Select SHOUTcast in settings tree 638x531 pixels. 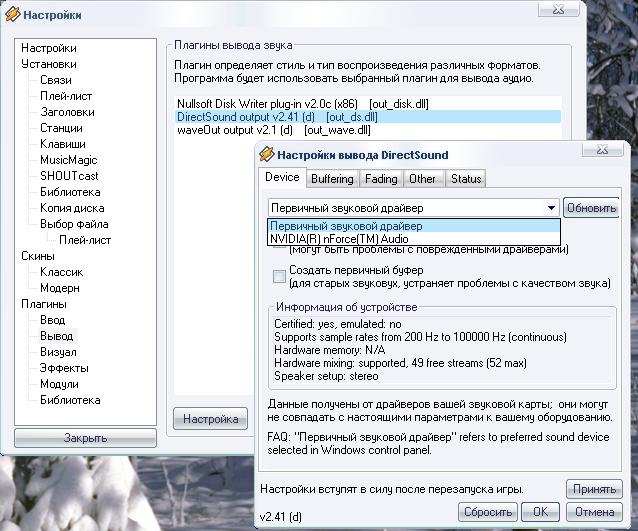tap(68, 176)
